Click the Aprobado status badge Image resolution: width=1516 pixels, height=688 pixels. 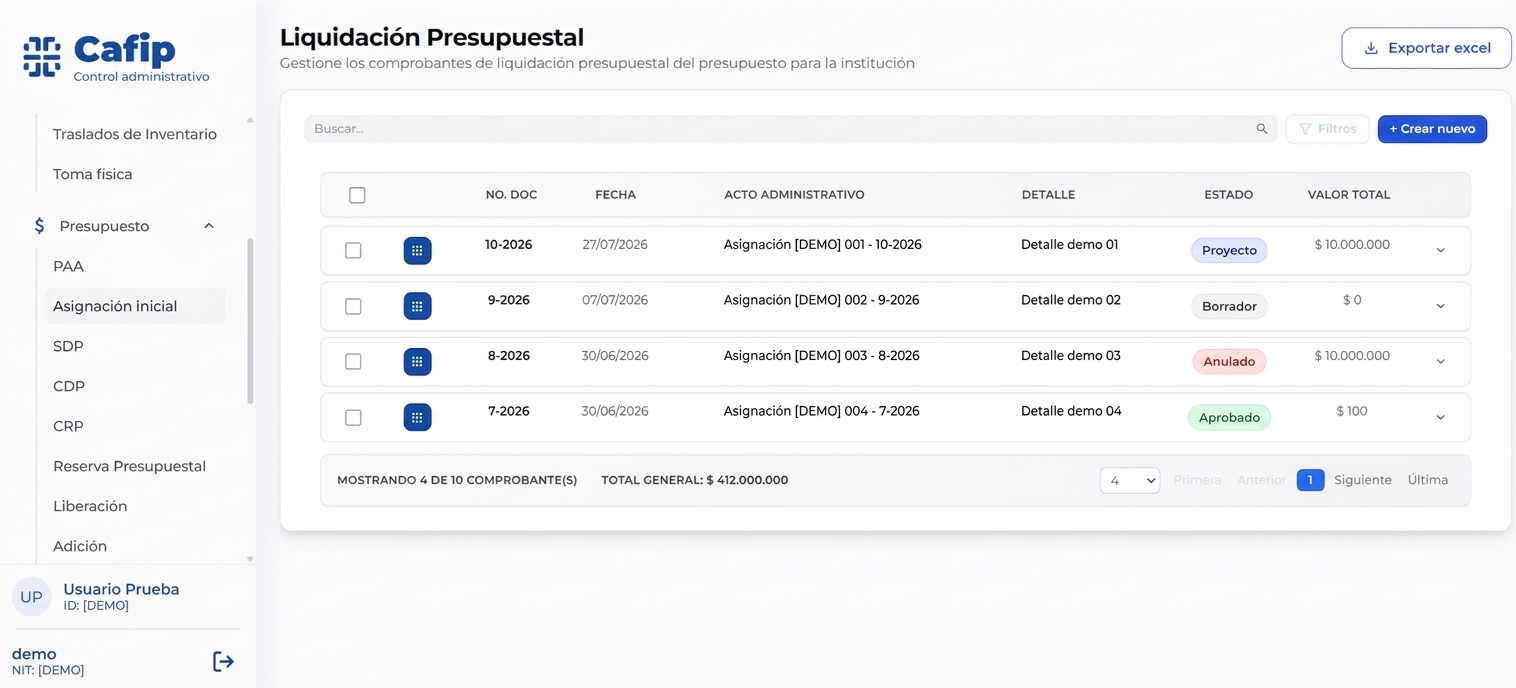1229,417
